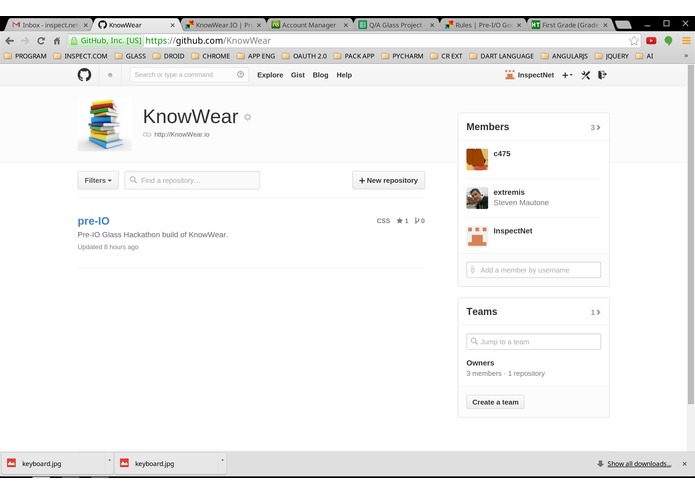The image size is (695, 494).
Task: Open the KnowWear books avatar
Action: pos(105,124)
